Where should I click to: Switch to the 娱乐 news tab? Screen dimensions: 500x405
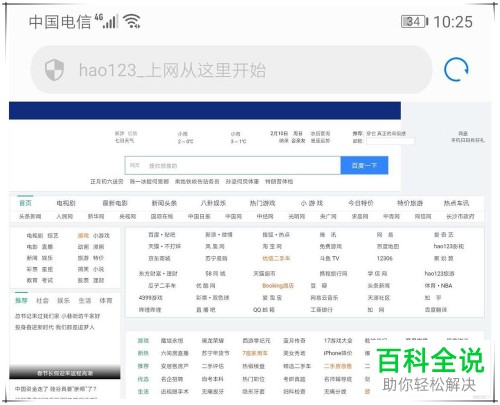coord(63,301)
